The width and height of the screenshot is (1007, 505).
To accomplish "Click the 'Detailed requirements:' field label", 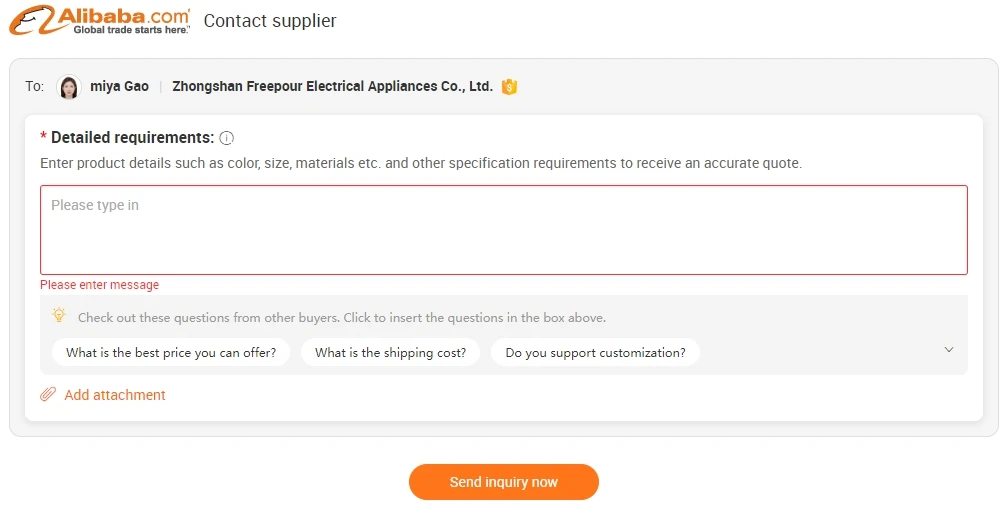I will coord(132,138).
